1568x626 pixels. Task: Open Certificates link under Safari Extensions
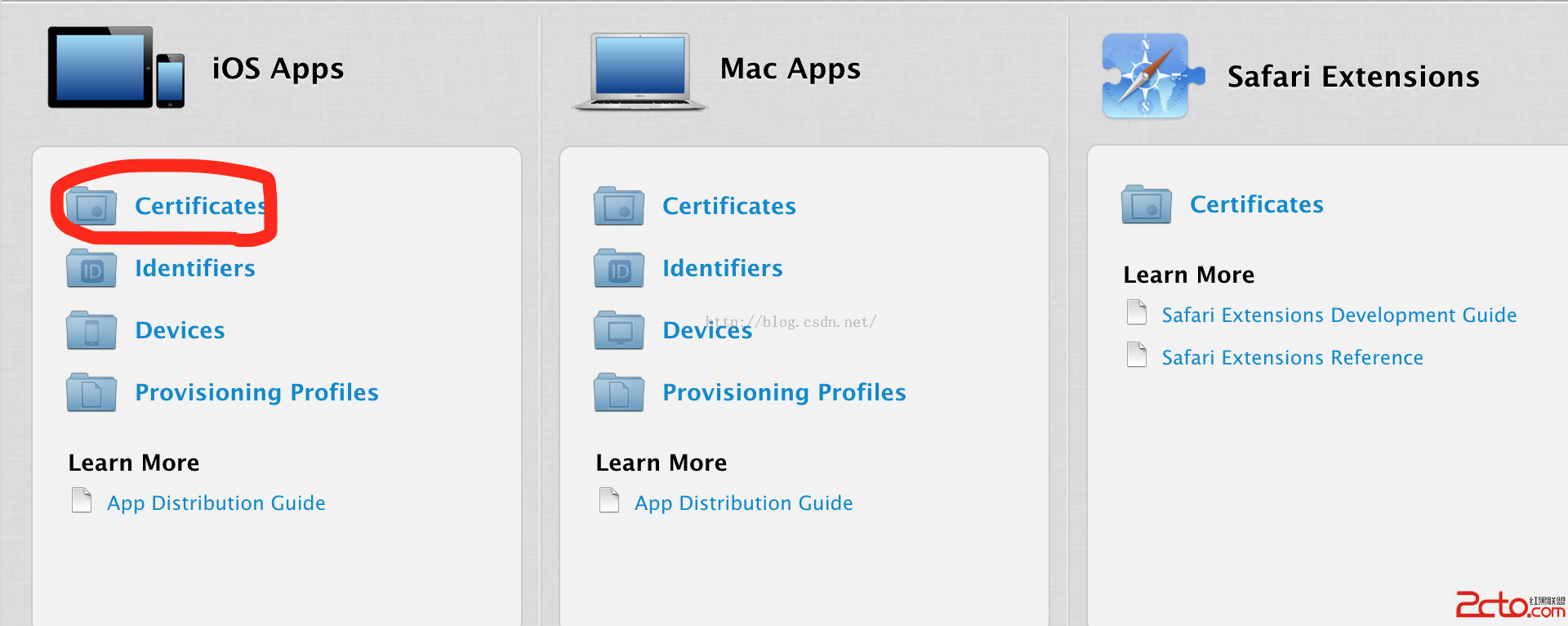coord(1256,204)
